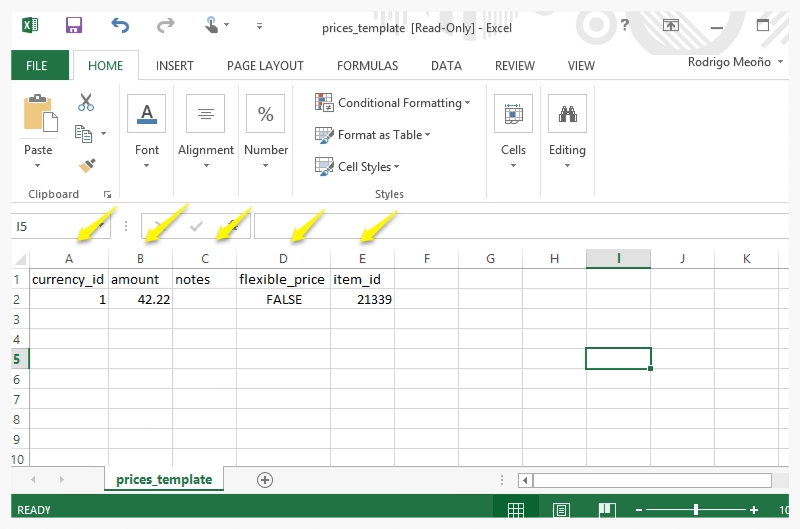Click the horizontal scrollbar left arrow
Viewport: 800px width, 529px height.
click(x=525, y=480)
